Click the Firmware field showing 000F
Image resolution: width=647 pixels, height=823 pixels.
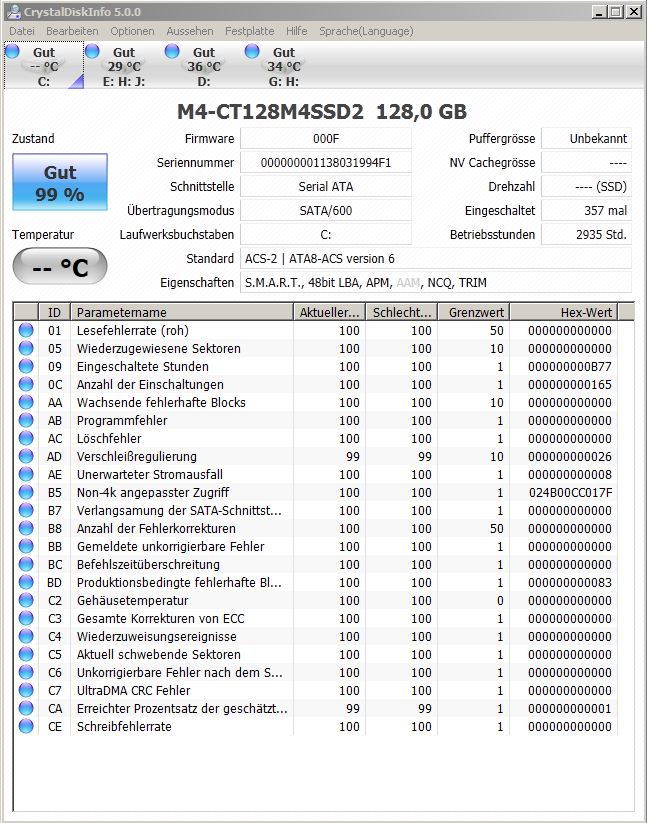pos(326,139)
